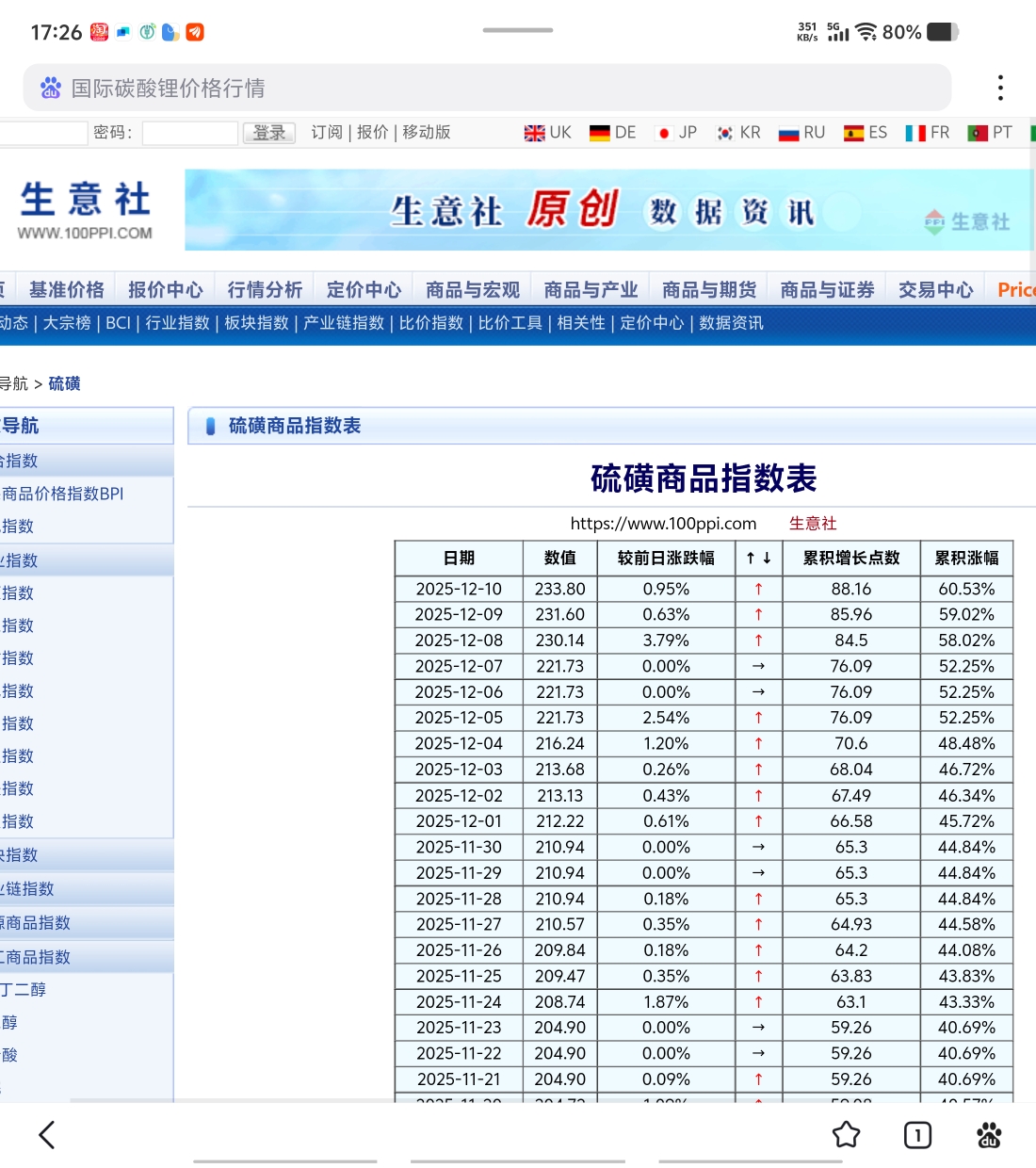
Task: Switch to UK flag language version
Action: [547, 133]
